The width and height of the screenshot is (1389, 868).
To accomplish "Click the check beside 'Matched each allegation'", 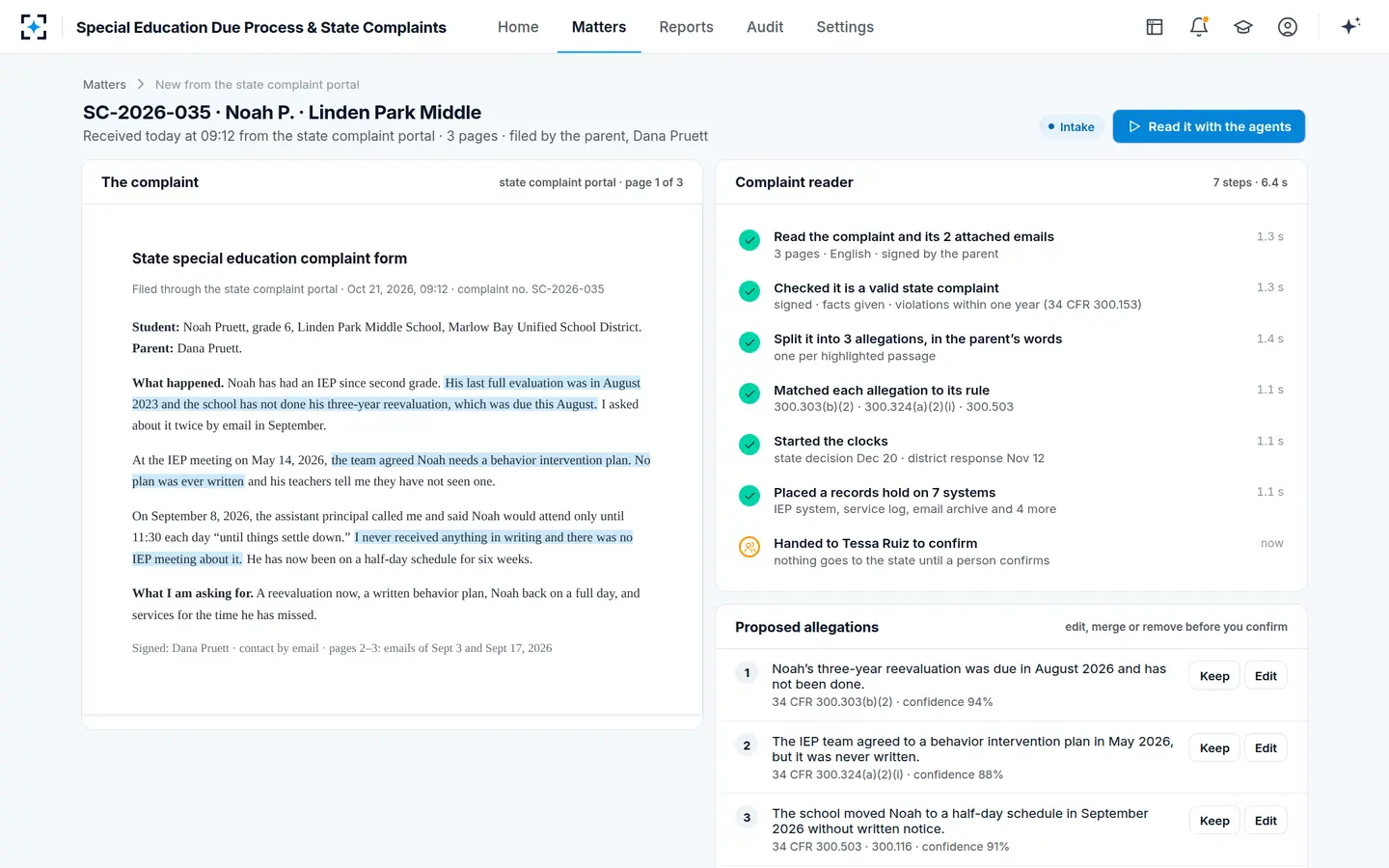I will click(749, 393).
